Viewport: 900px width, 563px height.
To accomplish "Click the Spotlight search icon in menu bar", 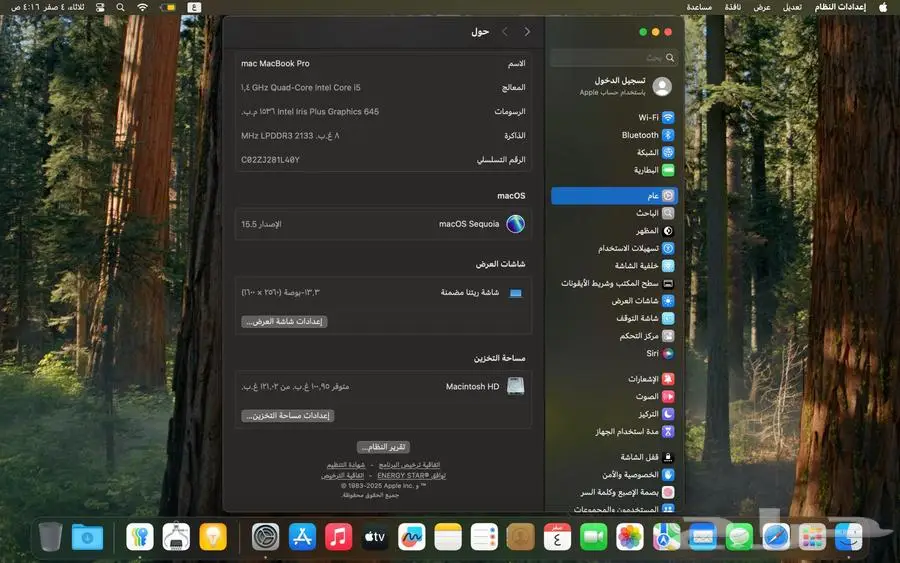I will (x=120, y=7).
